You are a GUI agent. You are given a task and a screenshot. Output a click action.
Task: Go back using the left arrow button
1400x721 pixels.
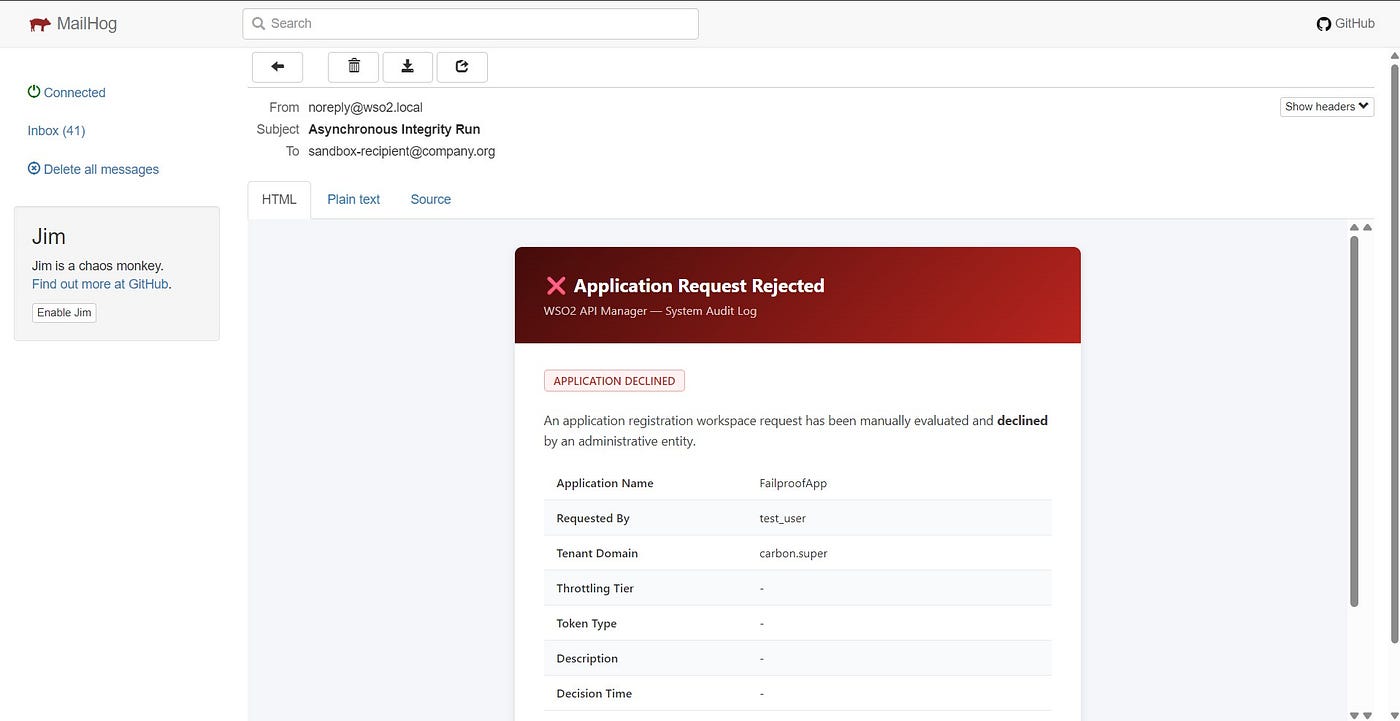click(x=278, y=67)
